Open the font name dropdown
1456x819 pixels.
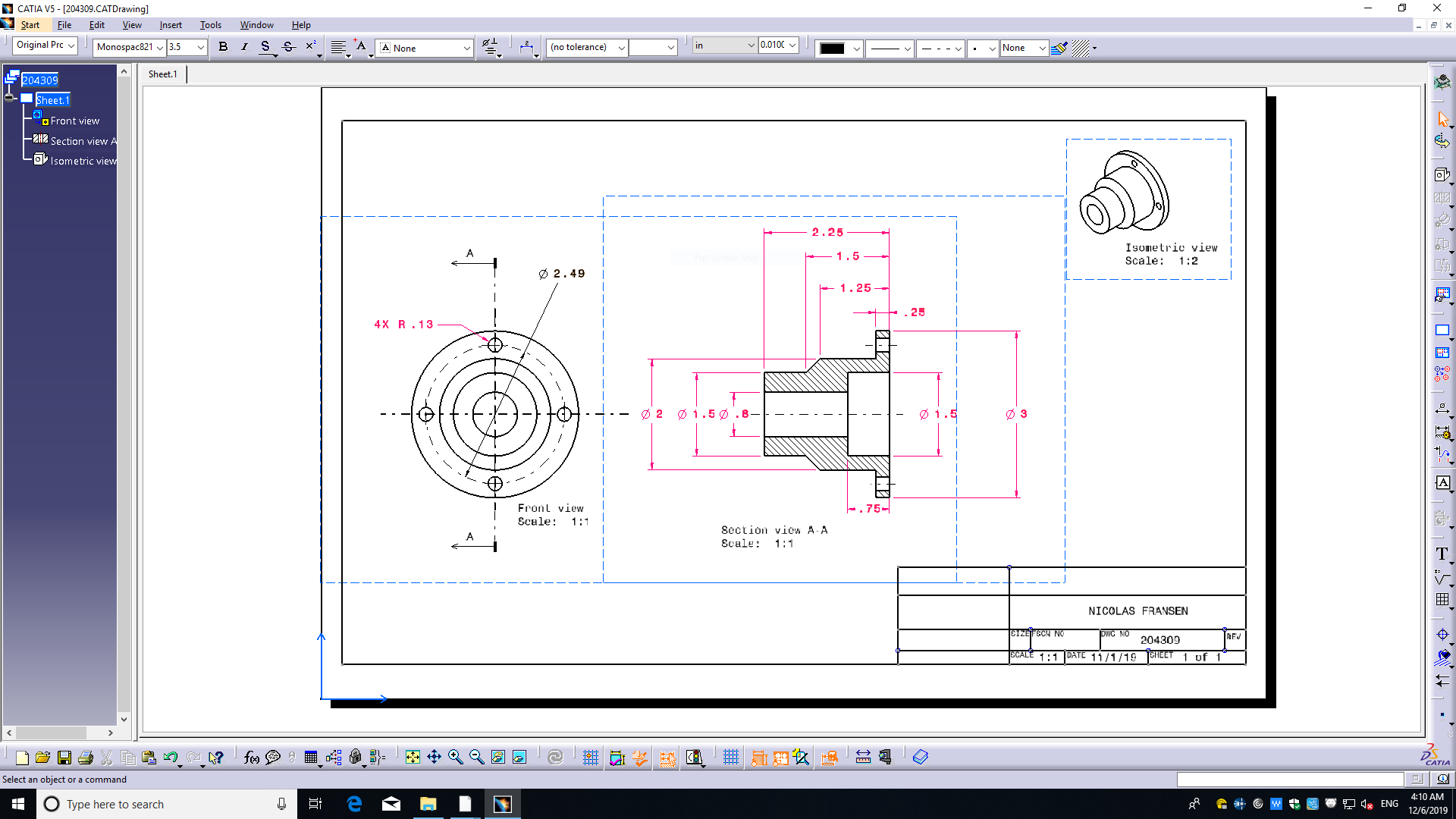[x=160, y=47]
